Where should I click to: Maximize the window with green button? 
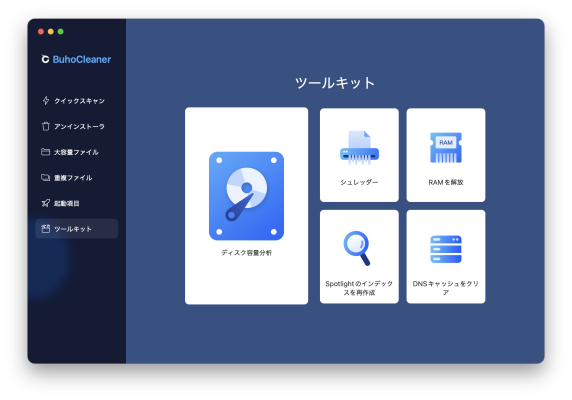pyautogui.click(x=61, y=32)
